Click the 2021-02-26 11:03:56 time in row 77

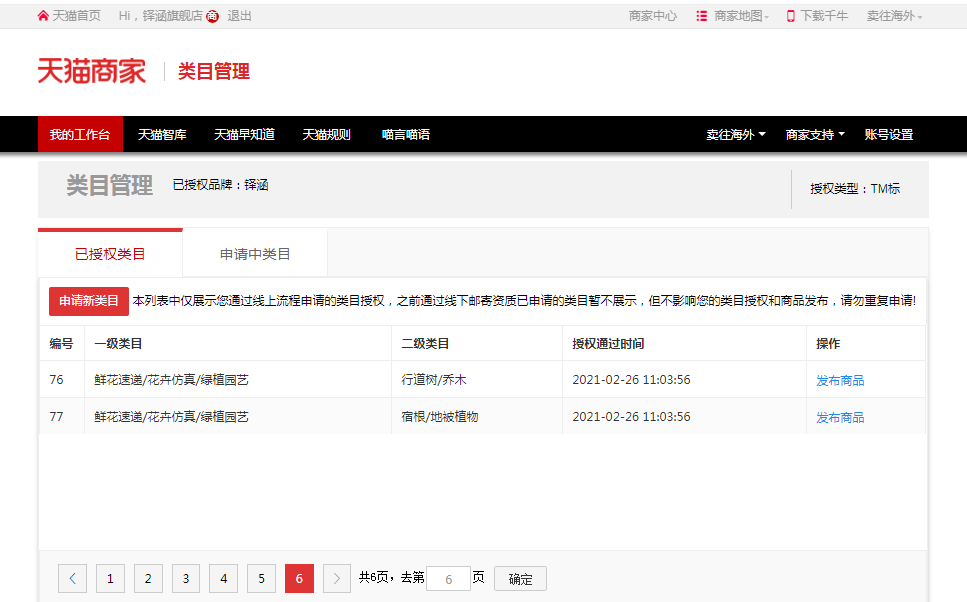(x=632, y=417)
